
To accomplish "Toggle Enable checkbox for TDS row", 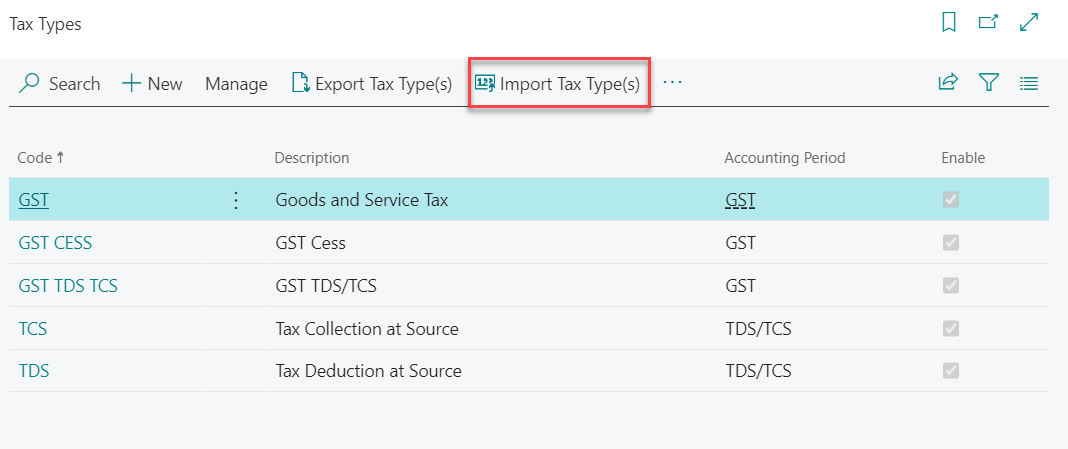I will pyautogui.click(x=951, y=371).
